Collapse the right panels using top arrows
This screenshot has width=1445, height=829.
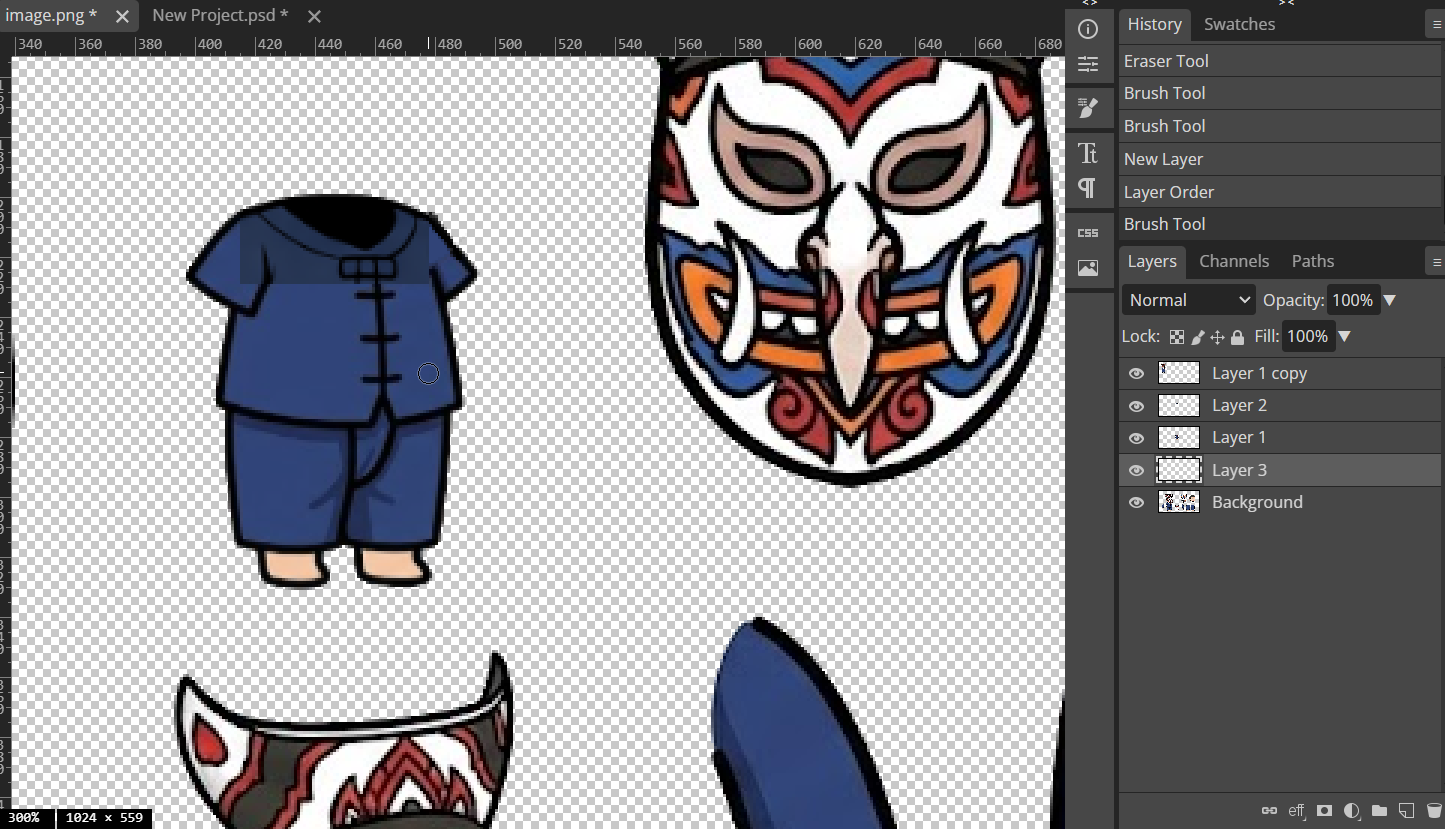1286,3
